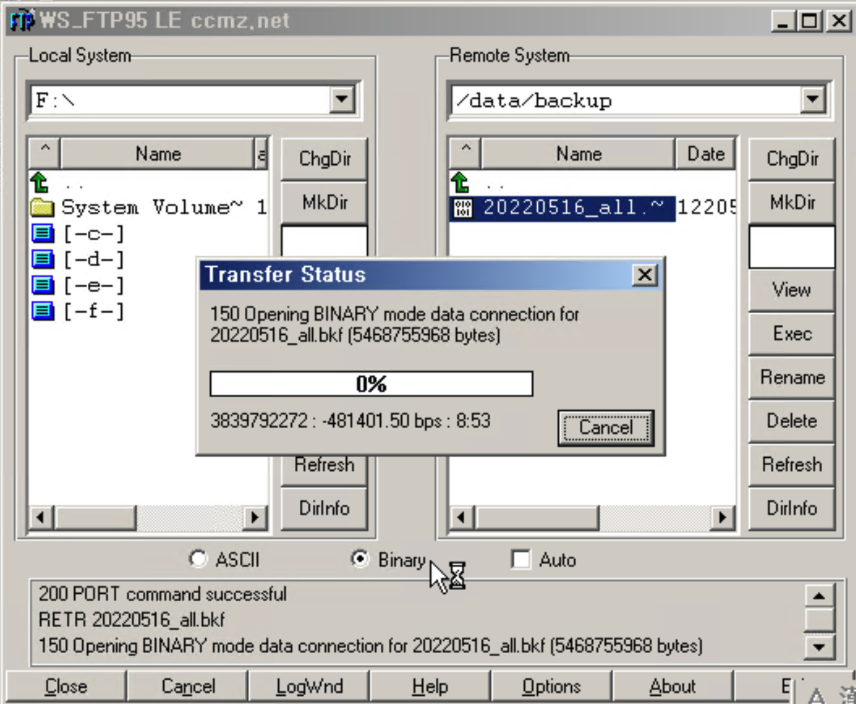
Task: Click the local MkDir button
Action: coord(324,202)
